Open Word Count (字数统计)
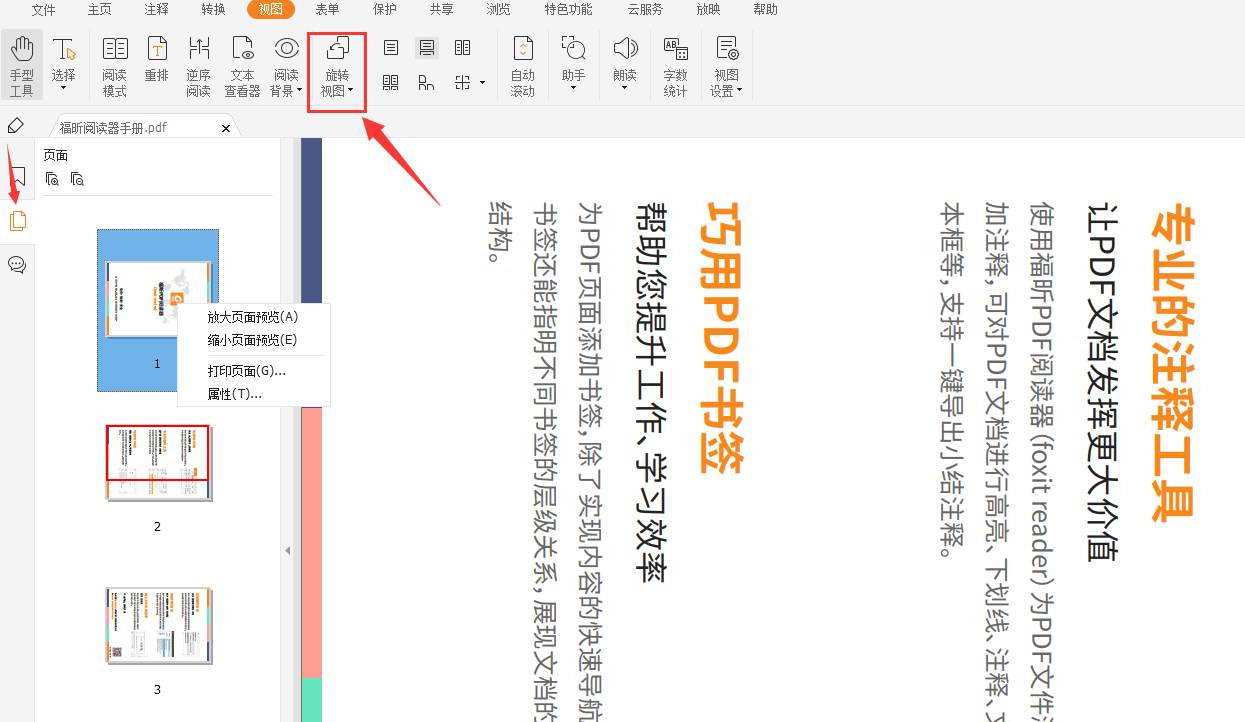The width and height of the screenshot is (1245, 722). (x=675, y=65)
